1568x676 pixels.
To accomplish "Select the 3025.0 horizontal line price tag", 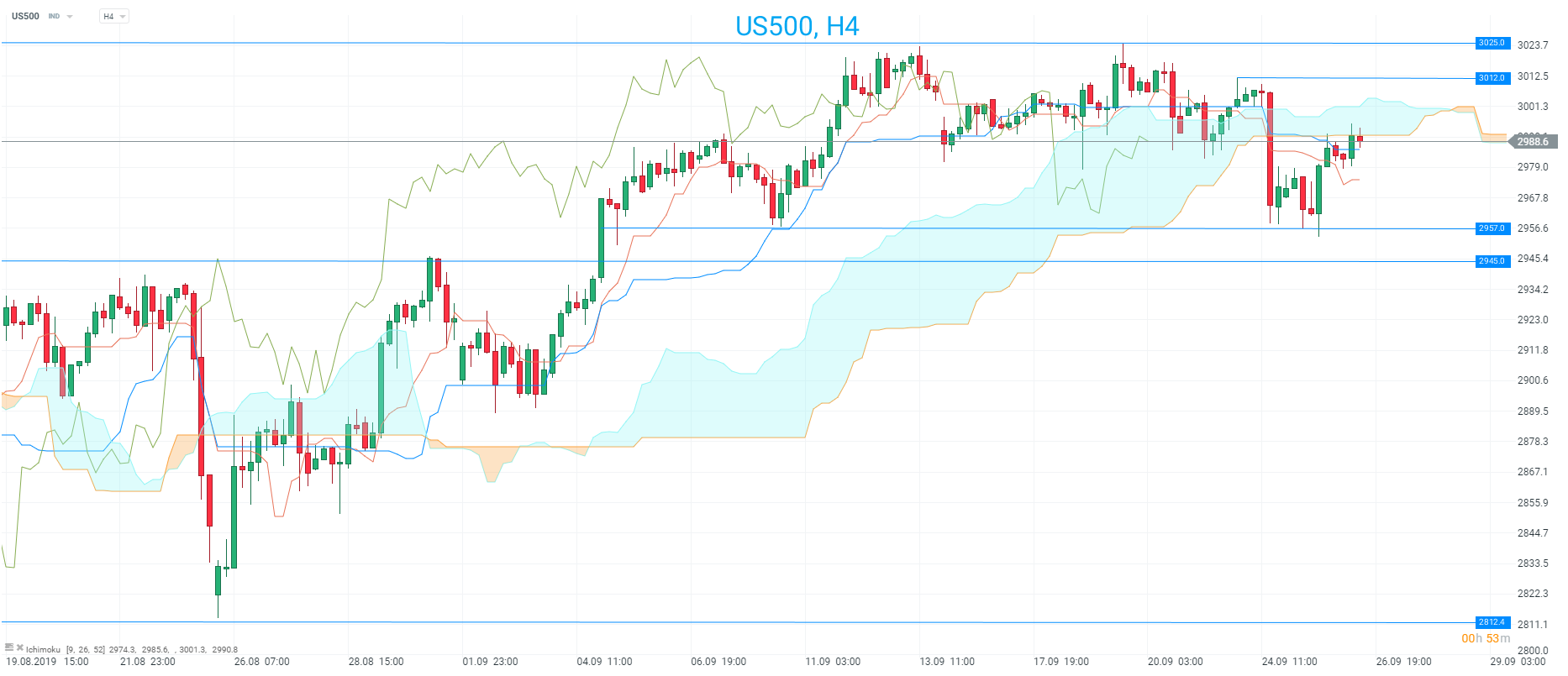I will (x=1492, y=43).
